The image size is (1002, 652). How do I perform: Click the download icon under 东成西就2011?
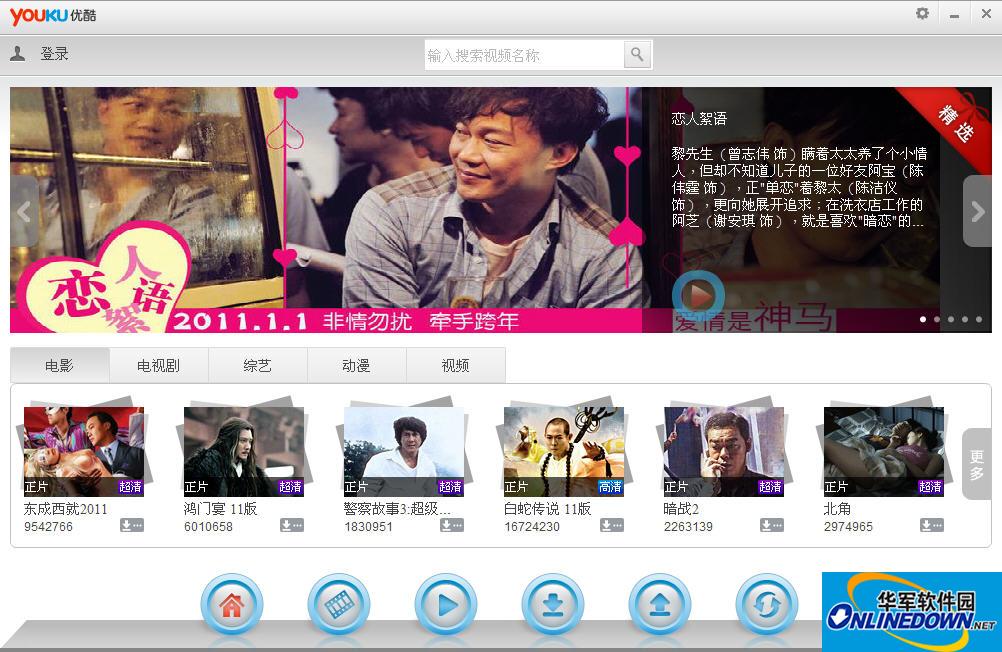click(131, 525)
